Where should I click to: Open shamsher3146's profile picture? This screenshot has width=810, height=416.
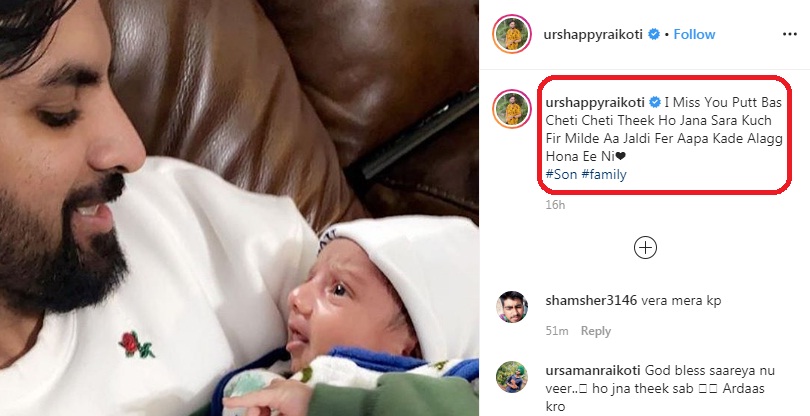tap(511, 306)
